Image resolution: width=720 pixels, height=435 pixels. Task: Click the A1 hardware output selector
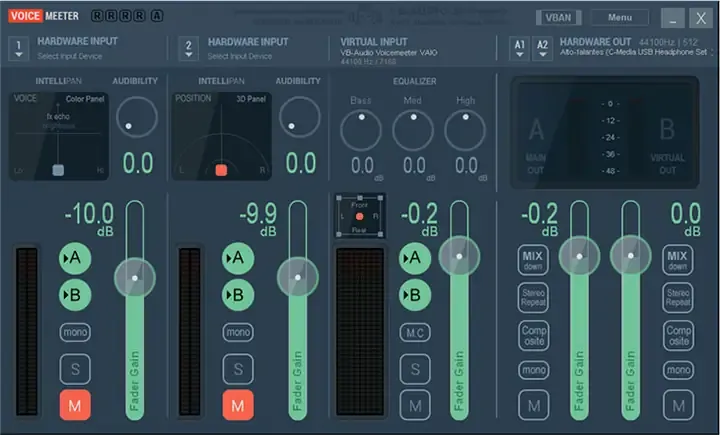pos(518,46)
